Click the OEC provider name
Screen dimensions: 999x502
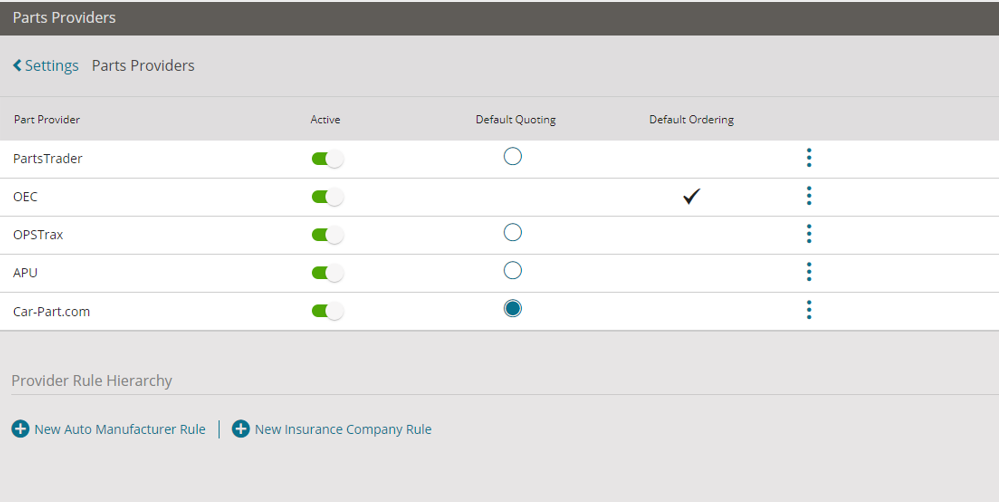click(25, 197)
